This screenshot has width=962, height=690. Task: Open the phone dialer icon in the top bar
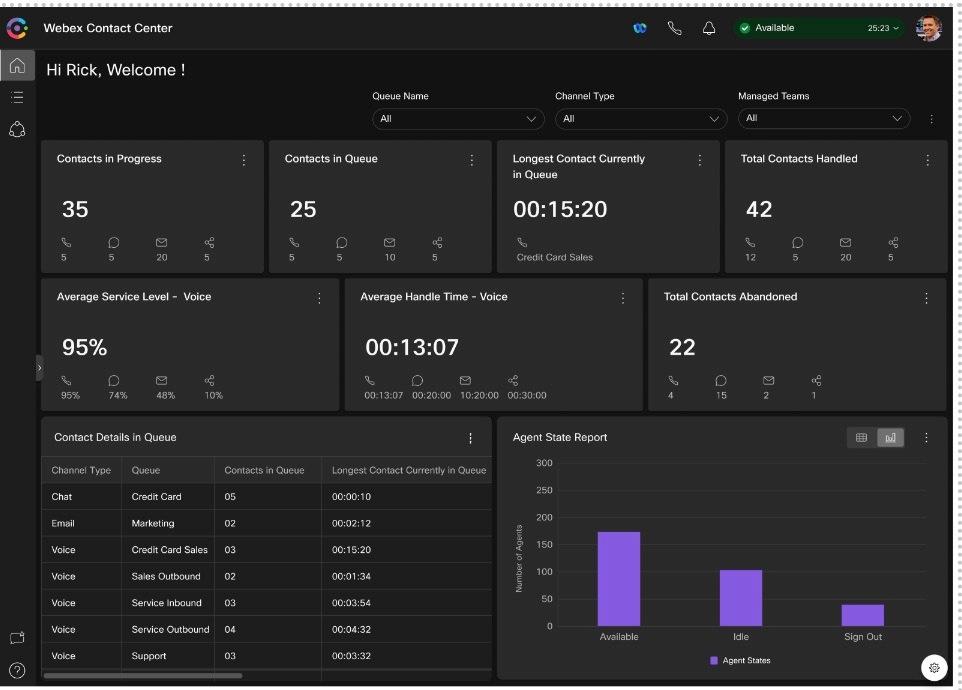click(x=675, y=28)
